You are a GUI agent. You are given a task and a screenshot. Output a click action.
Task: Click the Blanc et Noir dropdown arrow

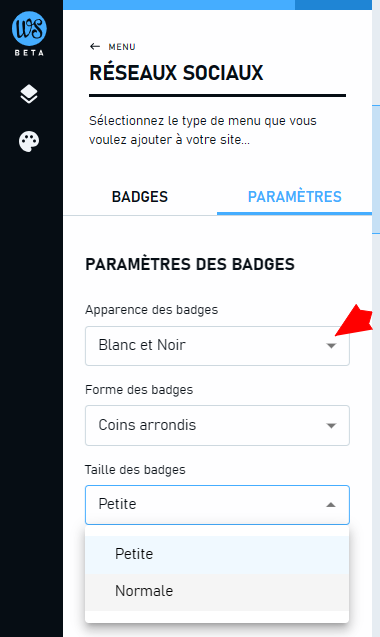pos(331,346)
